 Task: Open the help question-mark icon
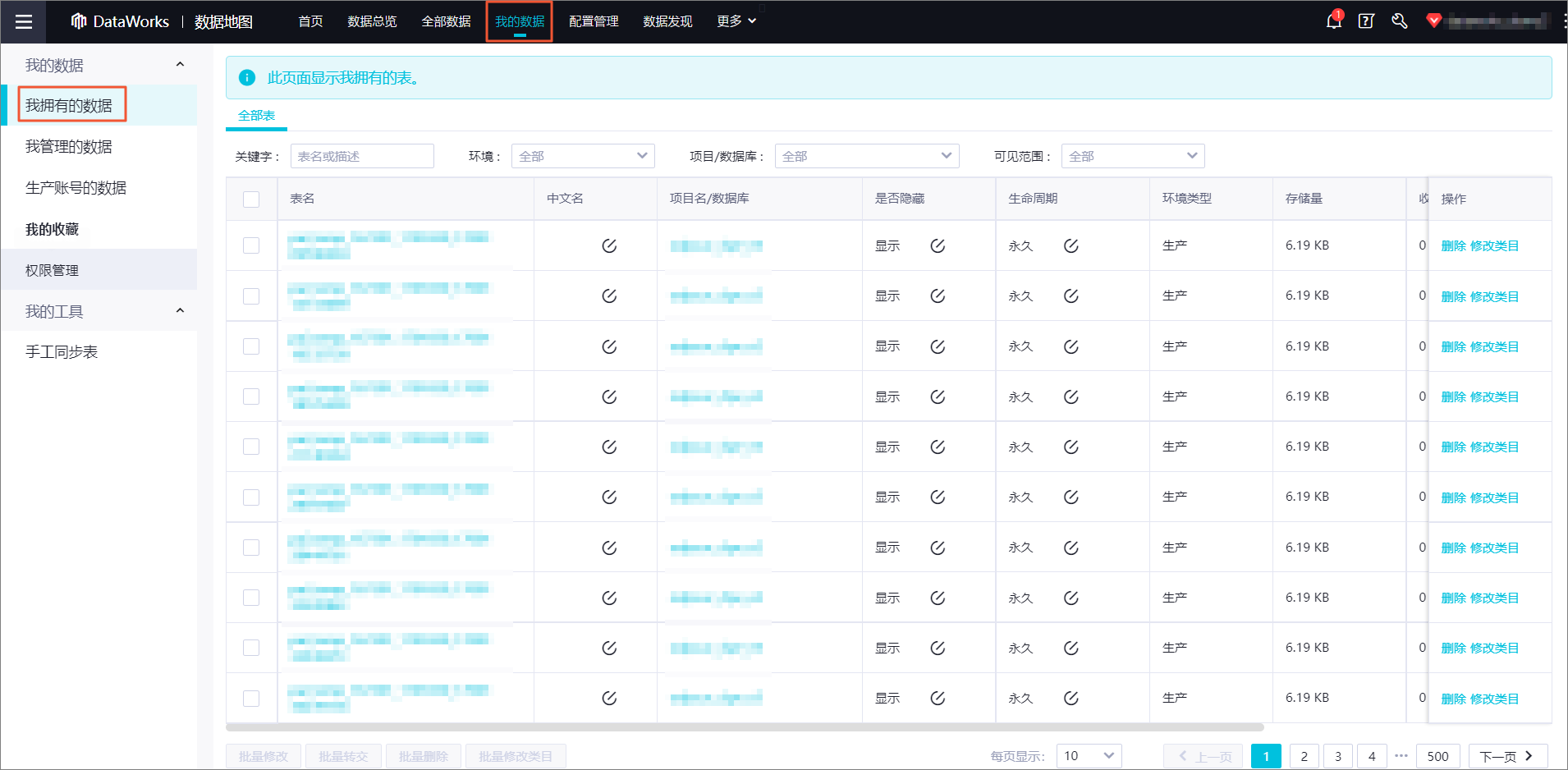[1366, 21]
